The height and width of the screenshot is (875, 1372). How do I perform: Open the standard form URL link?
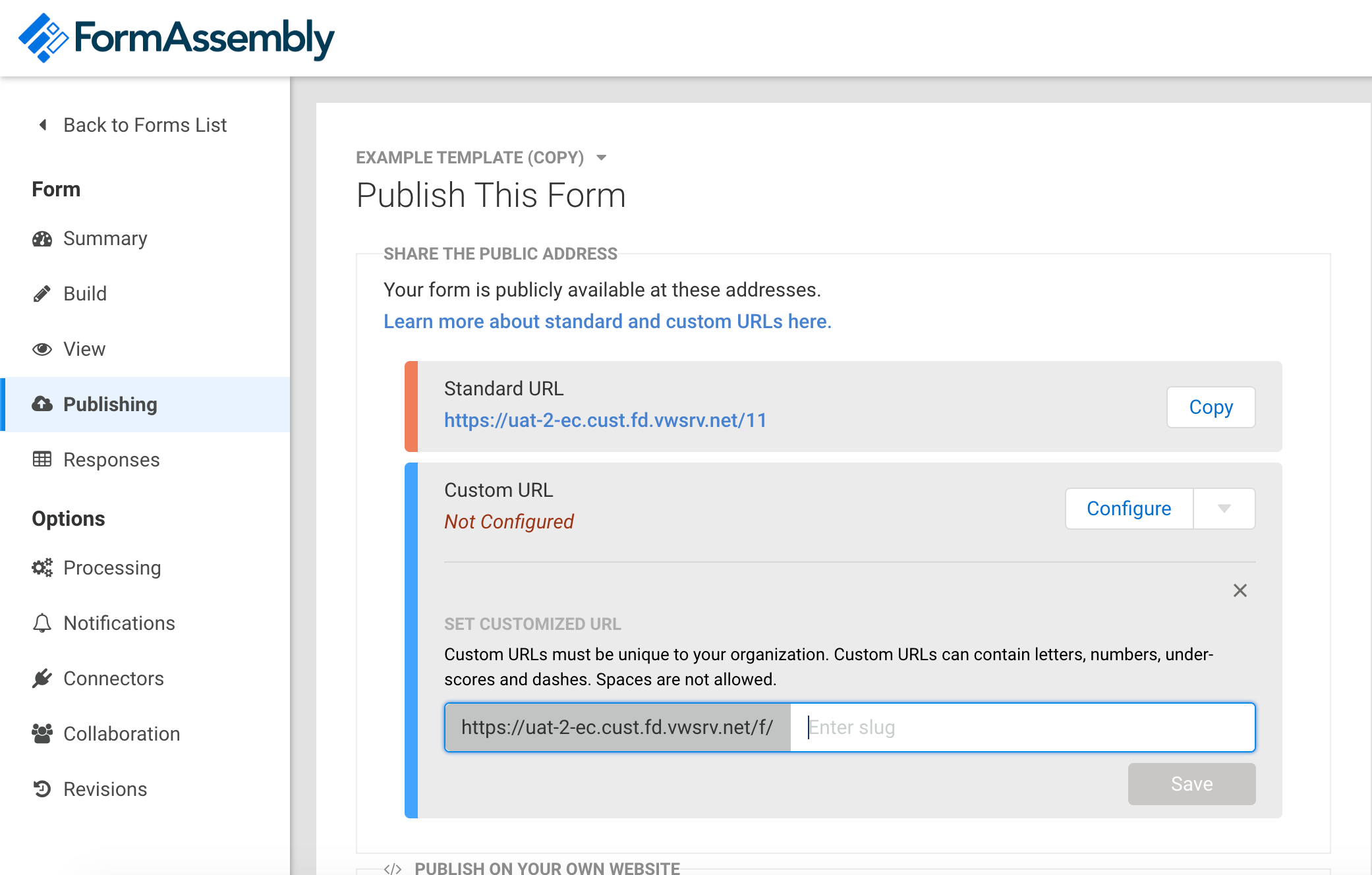click(606, 420)
